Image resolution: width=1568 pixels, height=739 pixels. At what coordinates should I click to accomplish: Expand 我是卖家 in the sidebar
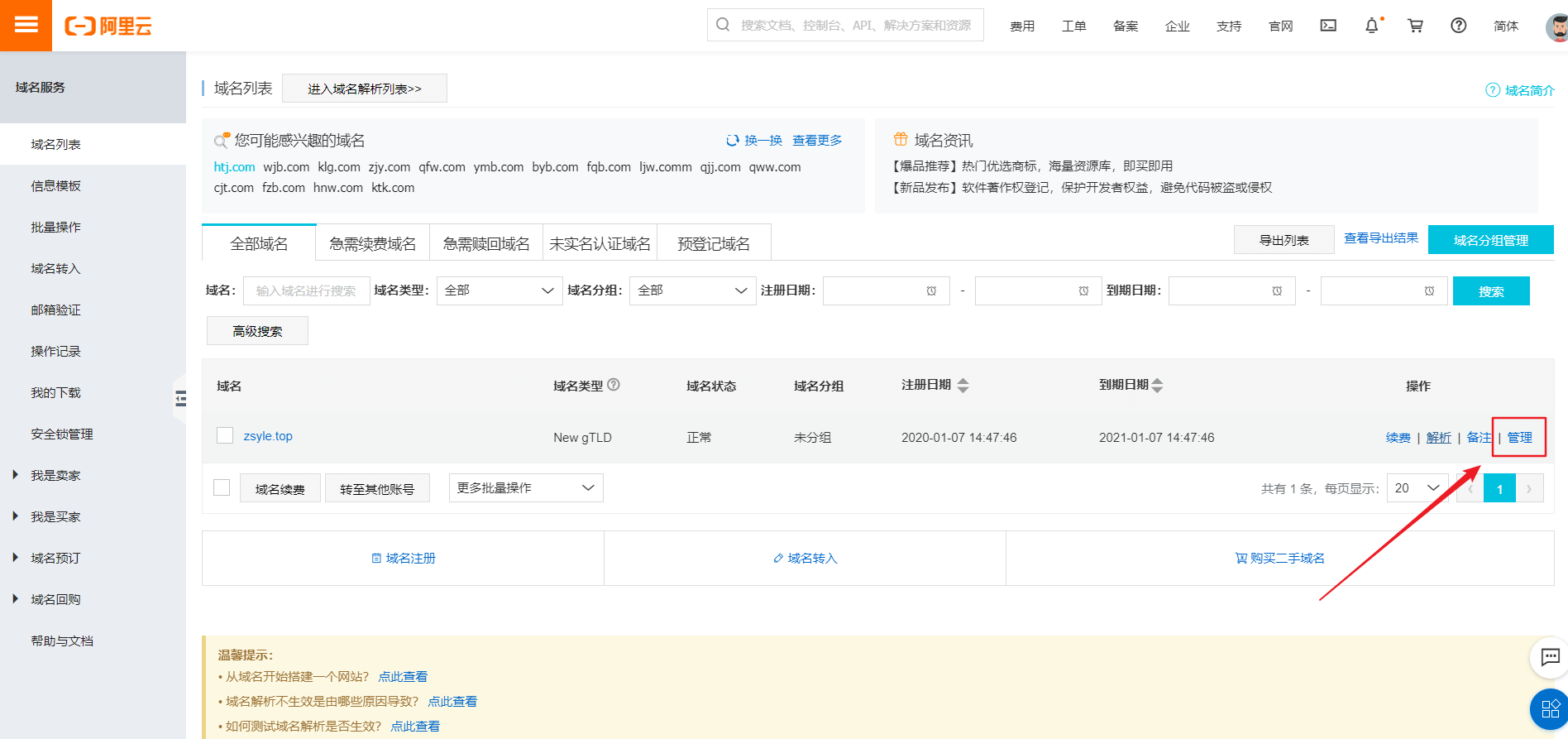coord(55,475)
